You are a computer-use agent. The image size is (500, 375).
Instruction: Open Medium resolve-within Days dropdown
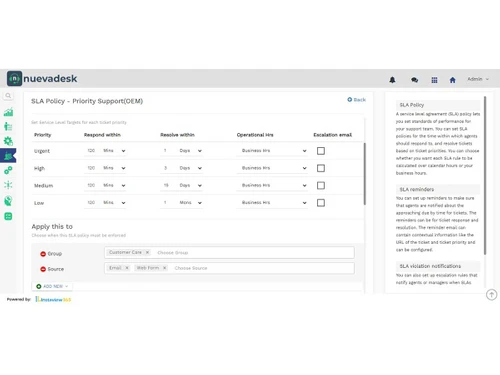click(x=190, y=185)
